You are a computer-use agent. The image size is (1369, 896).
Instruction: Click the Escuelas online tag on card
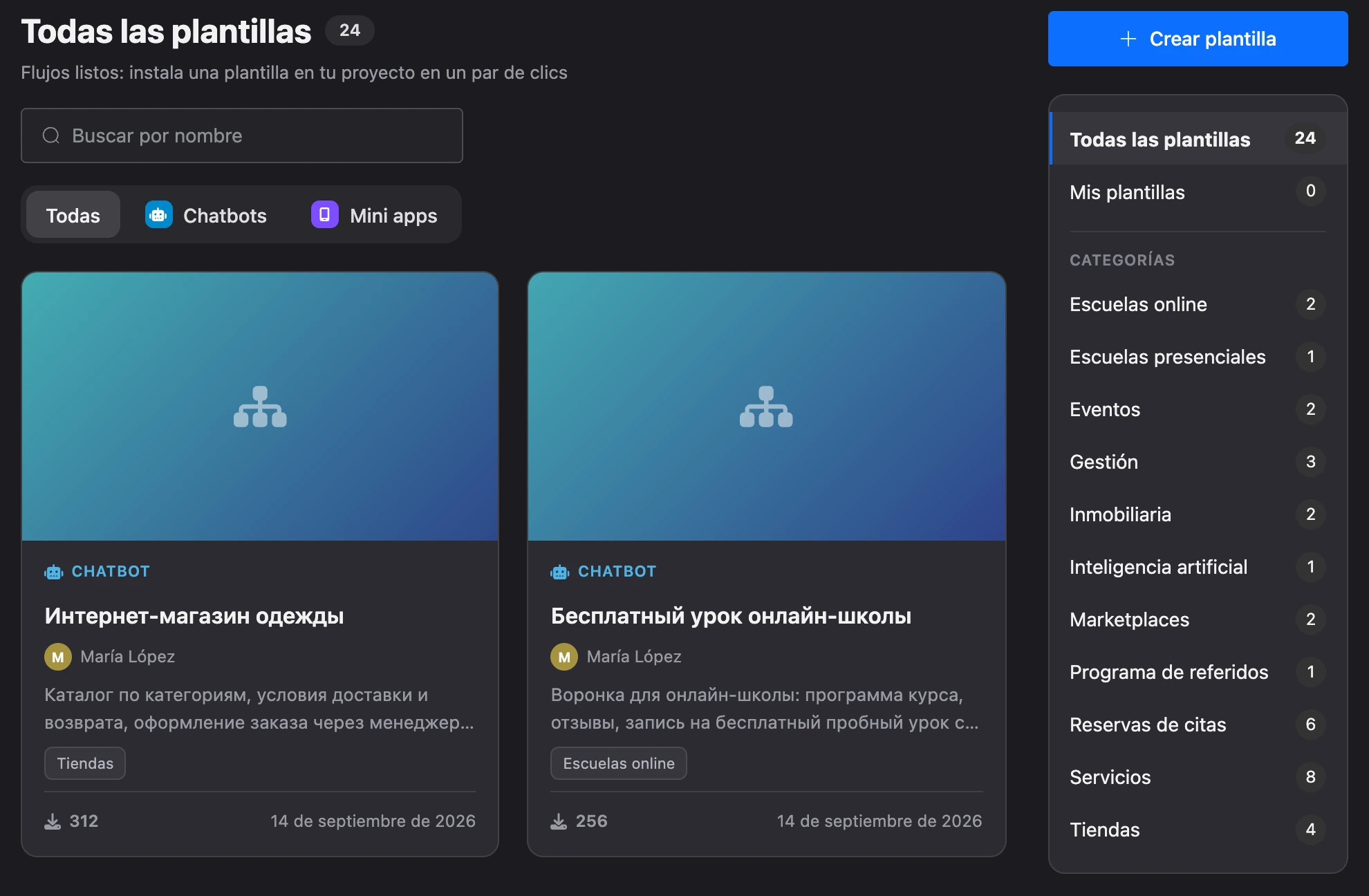pos(619,763)
